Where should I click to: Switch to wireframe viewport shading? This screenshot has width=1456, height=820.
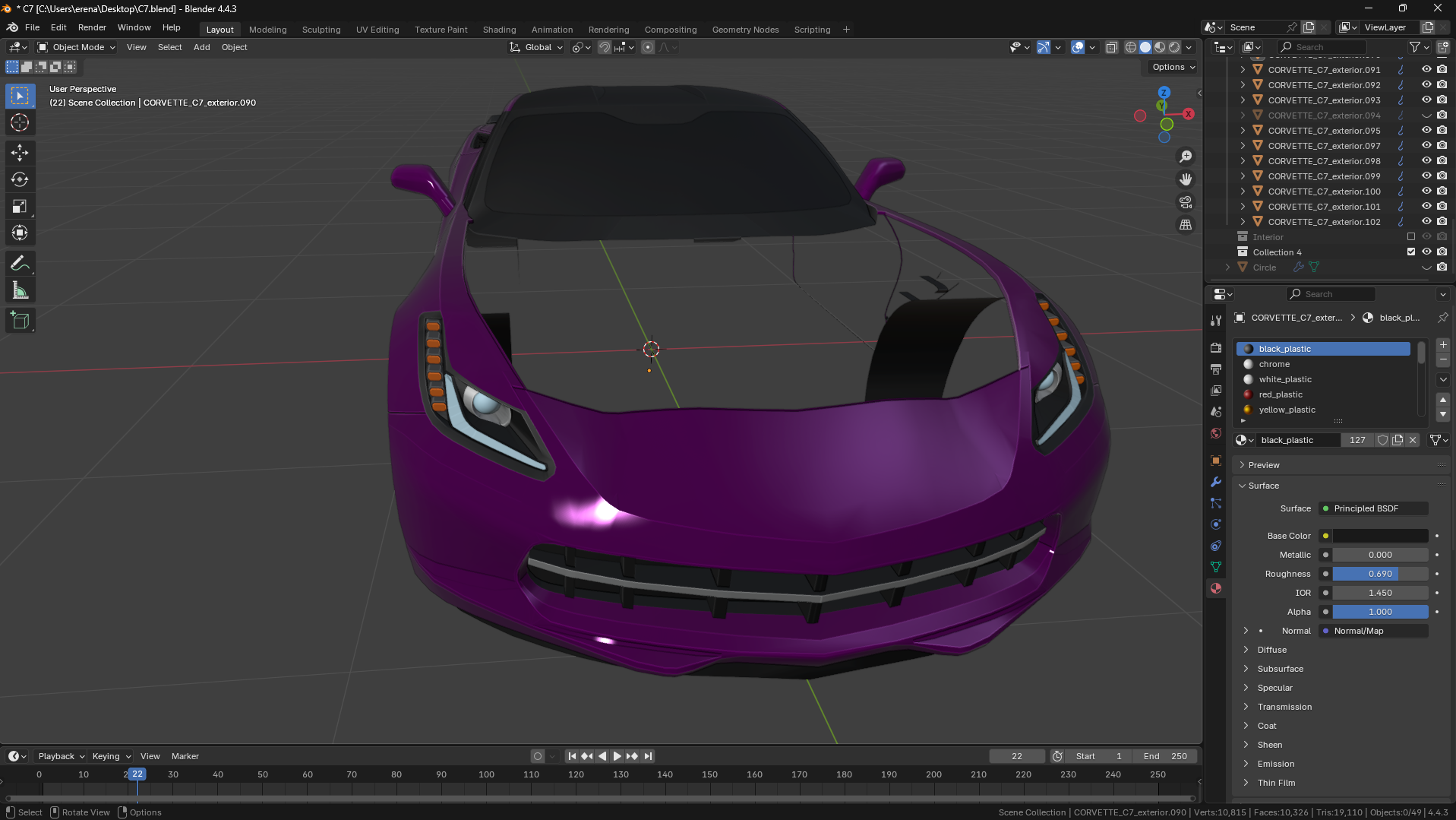(1131, 47)
